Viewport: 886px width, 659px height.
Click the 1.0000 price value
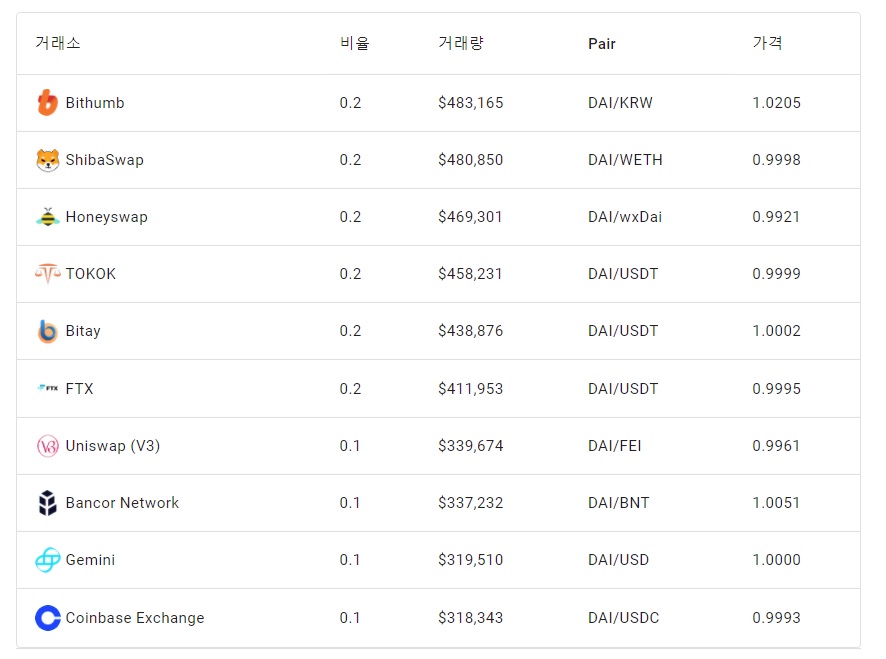pos(776,560)
